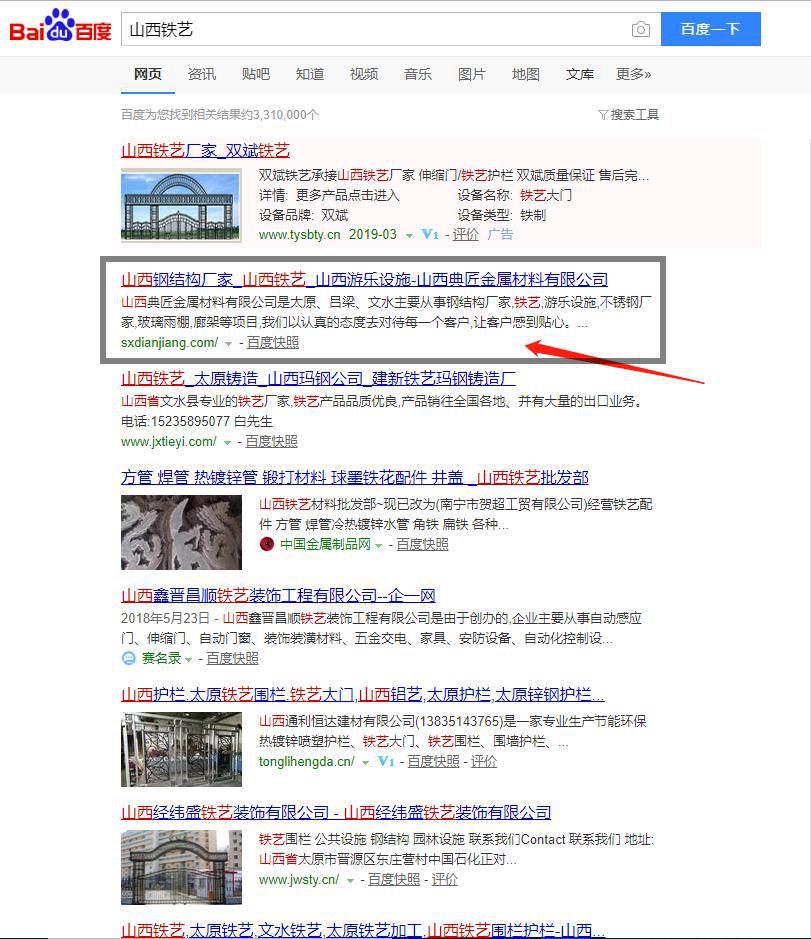The image size is (811, 939).
Task: Click the red 中国金属制品网 site icon
Action: click(x=267, y=544)
